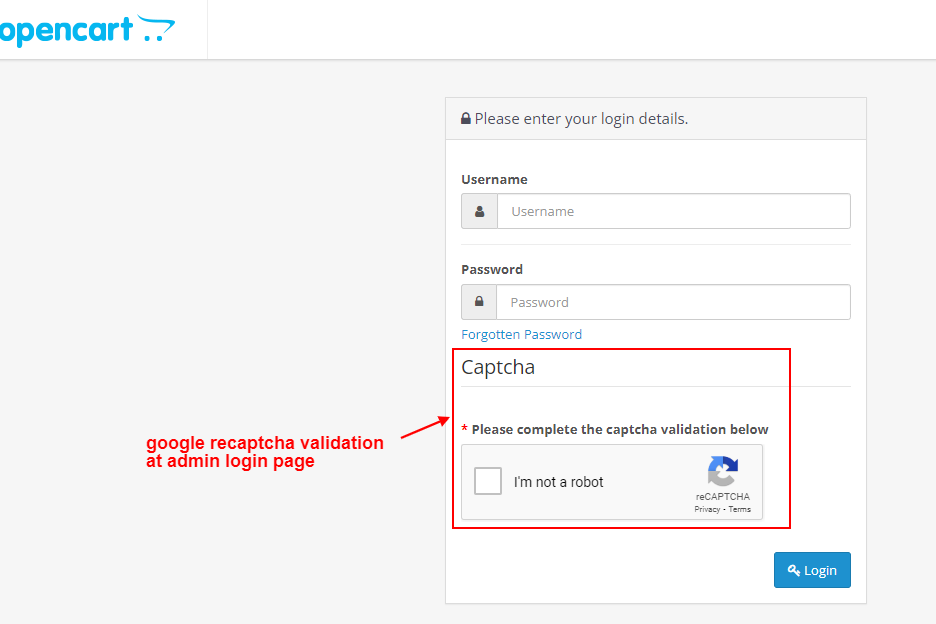
Task: Click the red annotation arrow
Action: click(x=425, y=427)
